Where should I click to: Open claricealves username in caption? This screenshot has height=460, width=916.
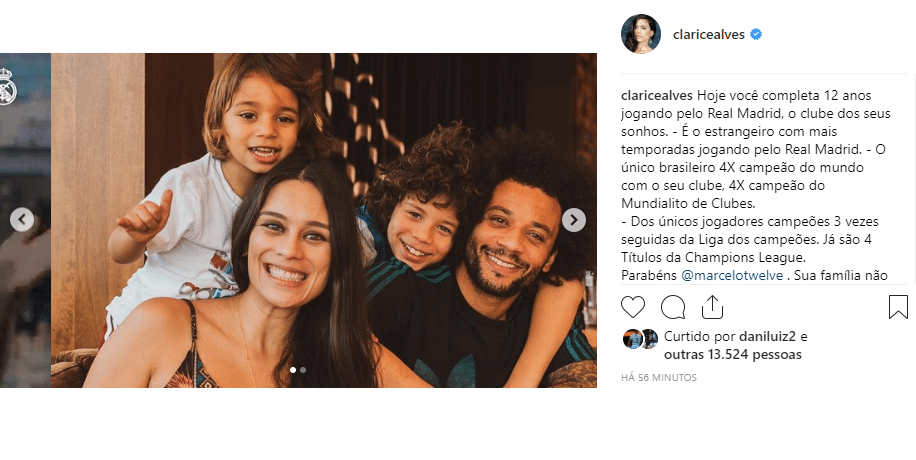[x=657, y=95]
